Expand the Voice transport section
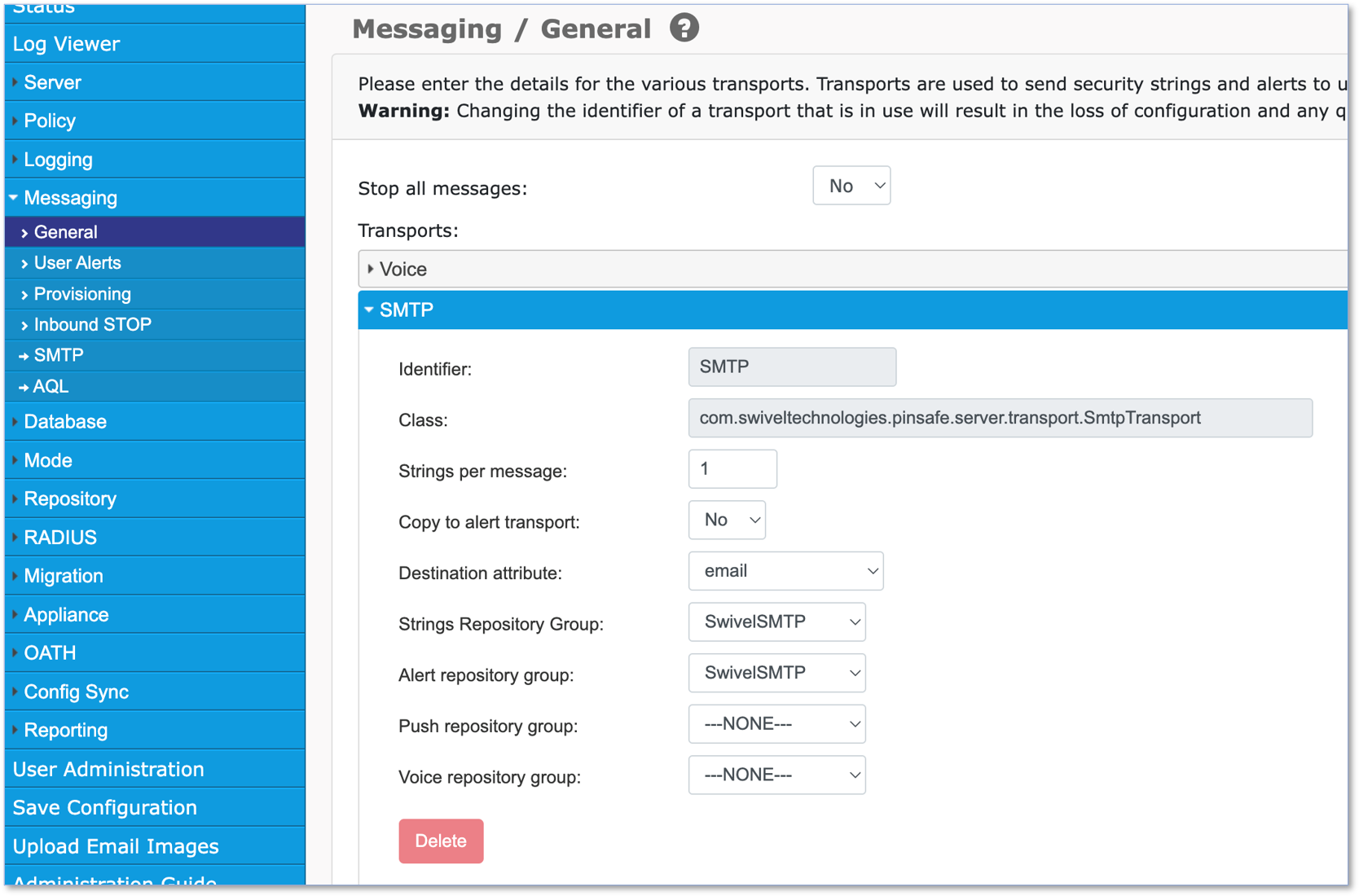This screenshot has width=1359, height=896. (852, 269)
